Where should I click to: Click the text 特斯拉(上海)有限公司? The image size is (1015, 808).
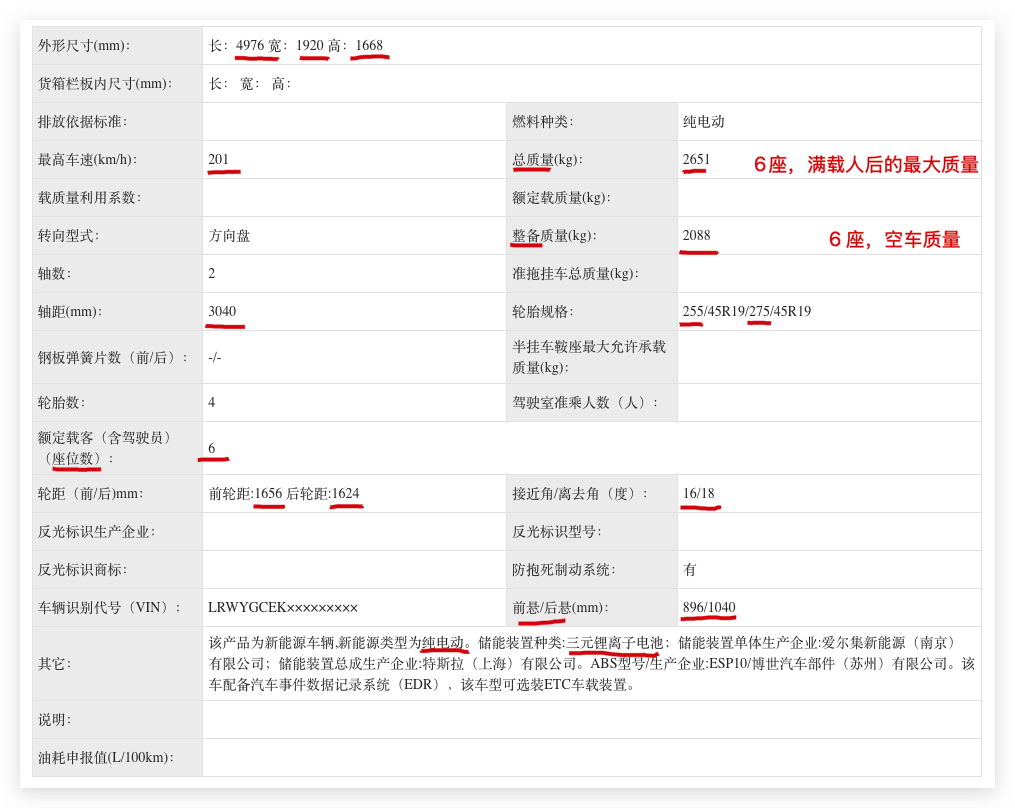click(499, 664)
